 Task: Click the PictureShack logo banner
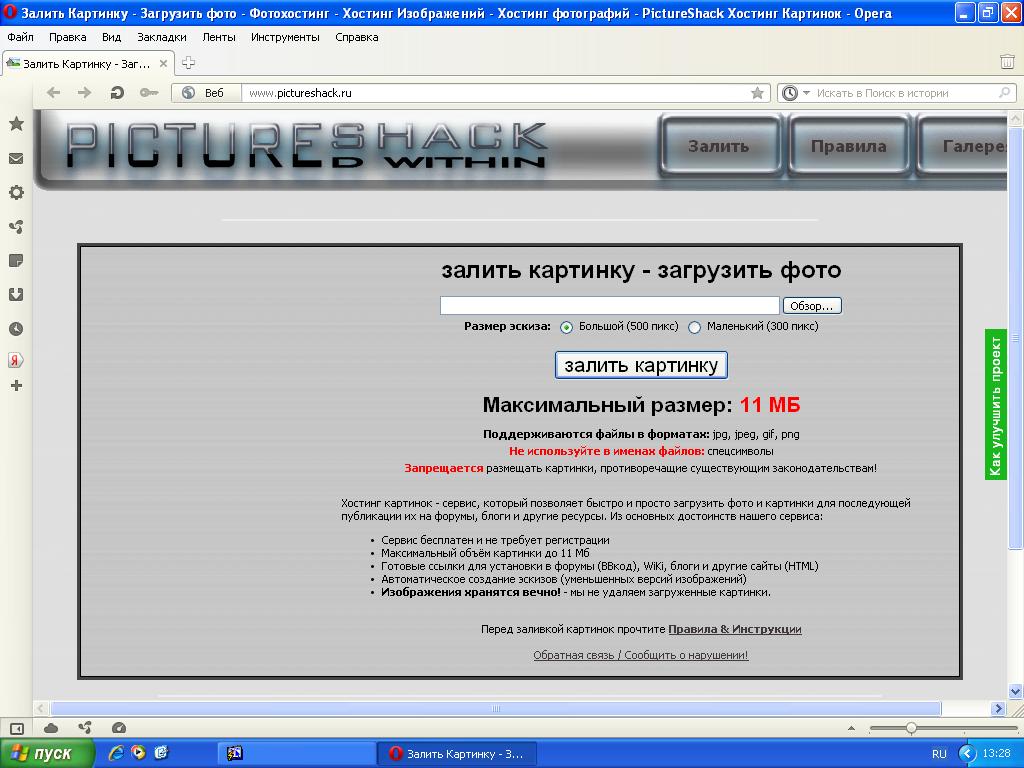306,145
